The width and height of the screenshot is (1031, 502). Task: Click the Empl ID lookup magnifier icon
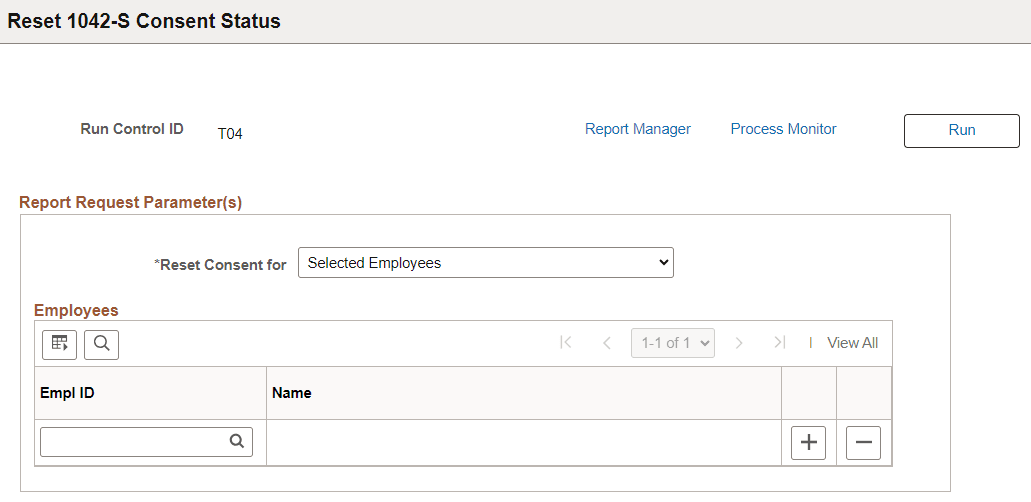pyautogui.click(x=237, y=441)
